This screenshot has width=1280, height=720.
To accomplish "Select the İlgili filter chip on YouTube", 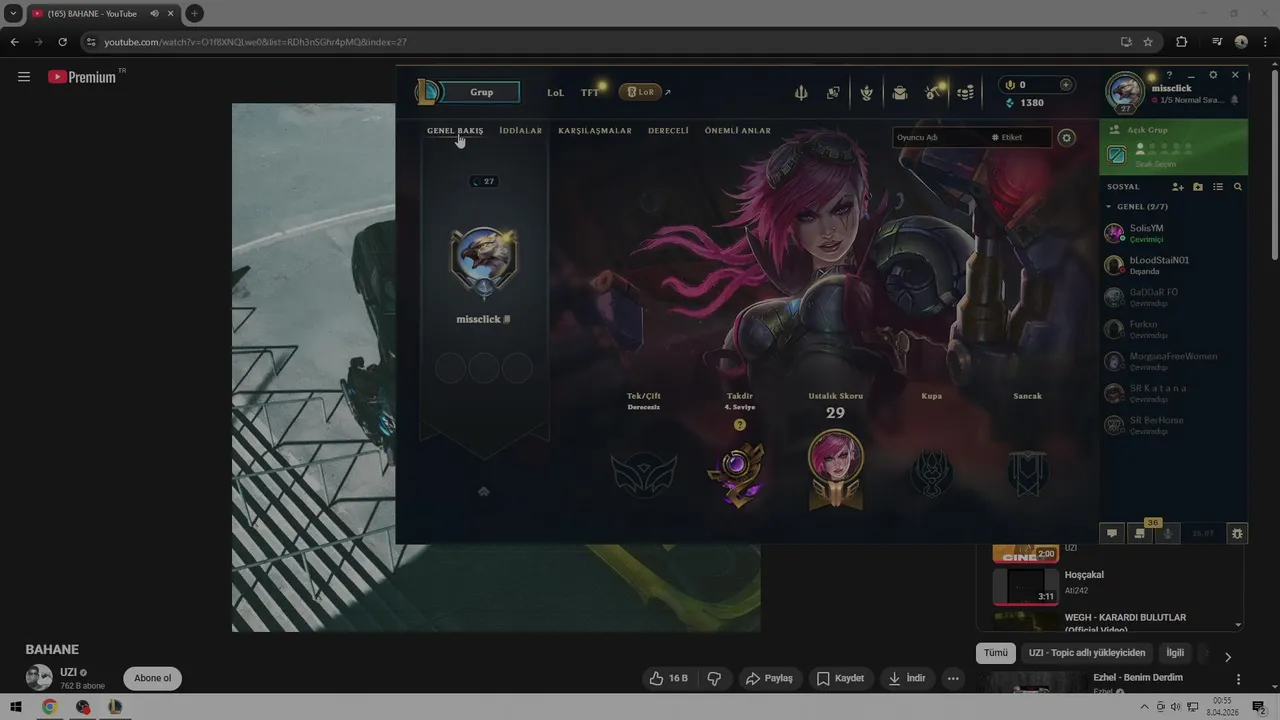I will (x=1175, y=653).
